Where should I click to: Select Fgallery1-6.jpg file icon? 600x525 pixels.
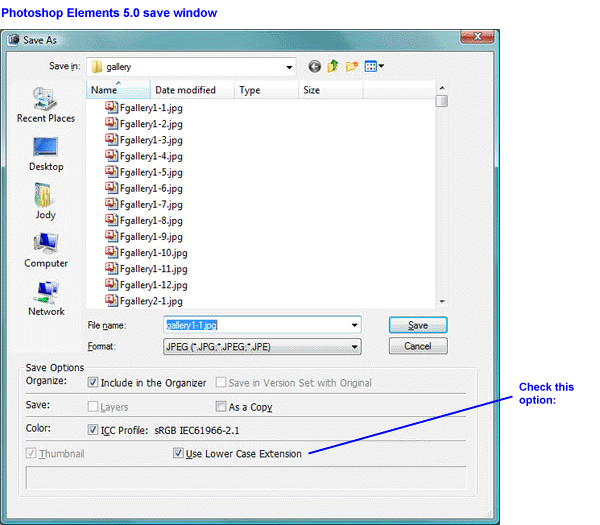click(x=111, y=188)
